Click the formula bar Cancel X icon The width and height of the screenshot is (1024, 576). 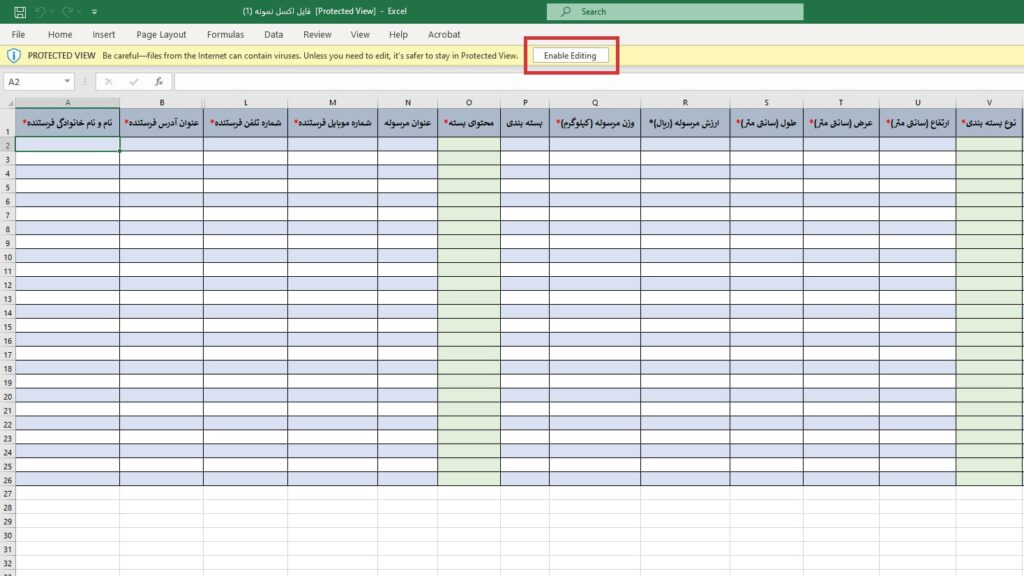point(109,82)
